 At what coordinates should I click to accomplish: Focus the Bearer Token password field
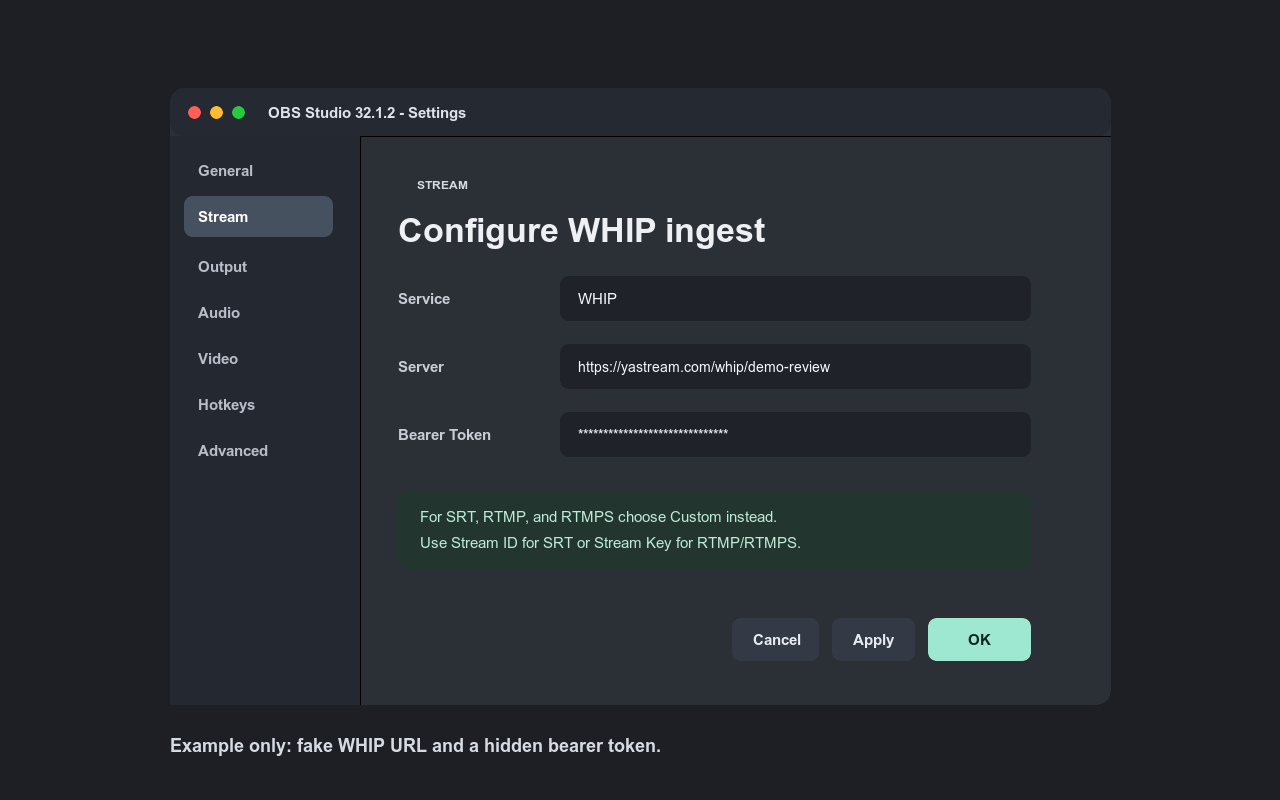[x=795, y=435]
